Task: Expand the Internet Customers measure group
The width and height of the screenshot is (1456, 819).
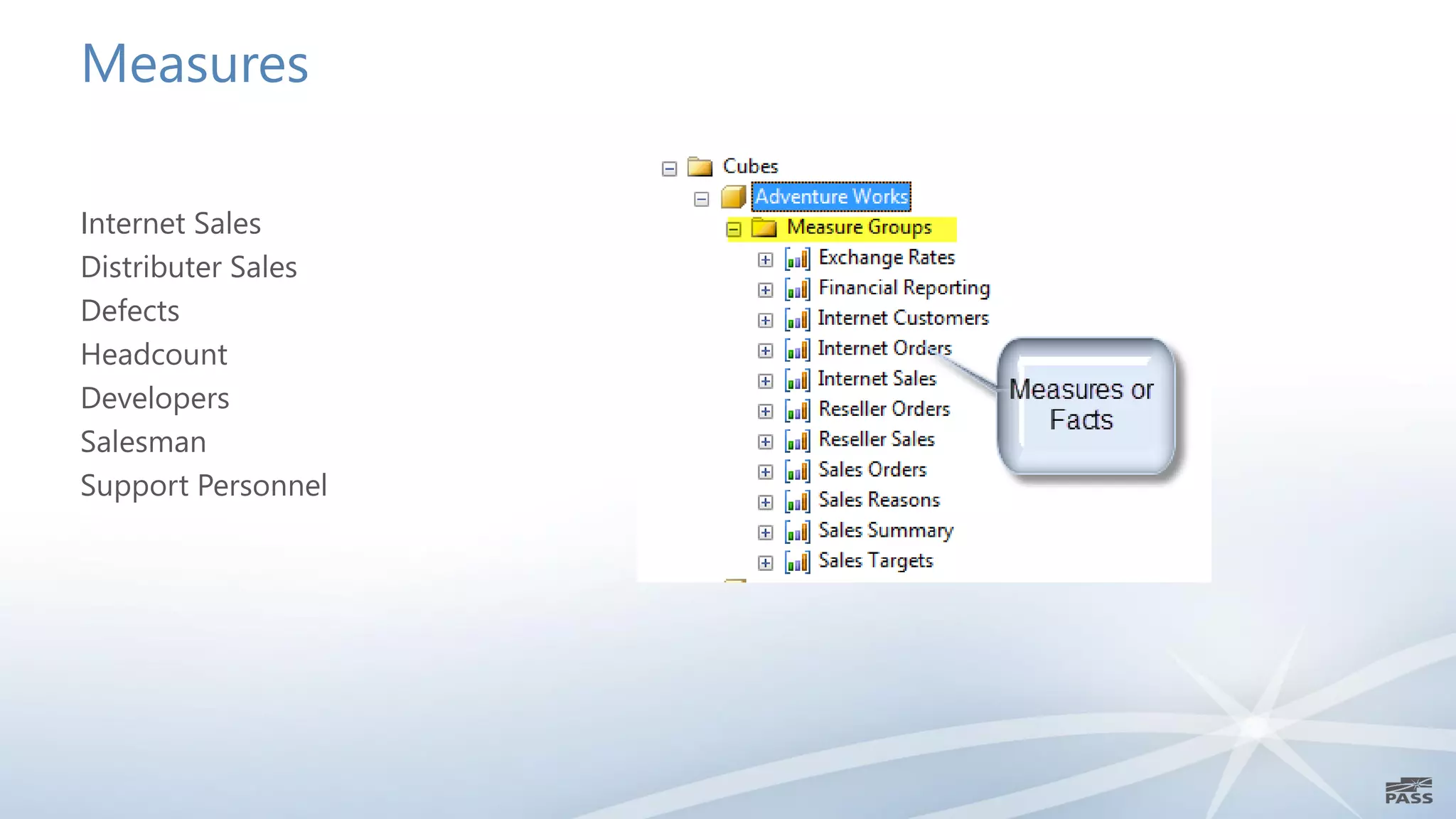Action: point(765,321)
